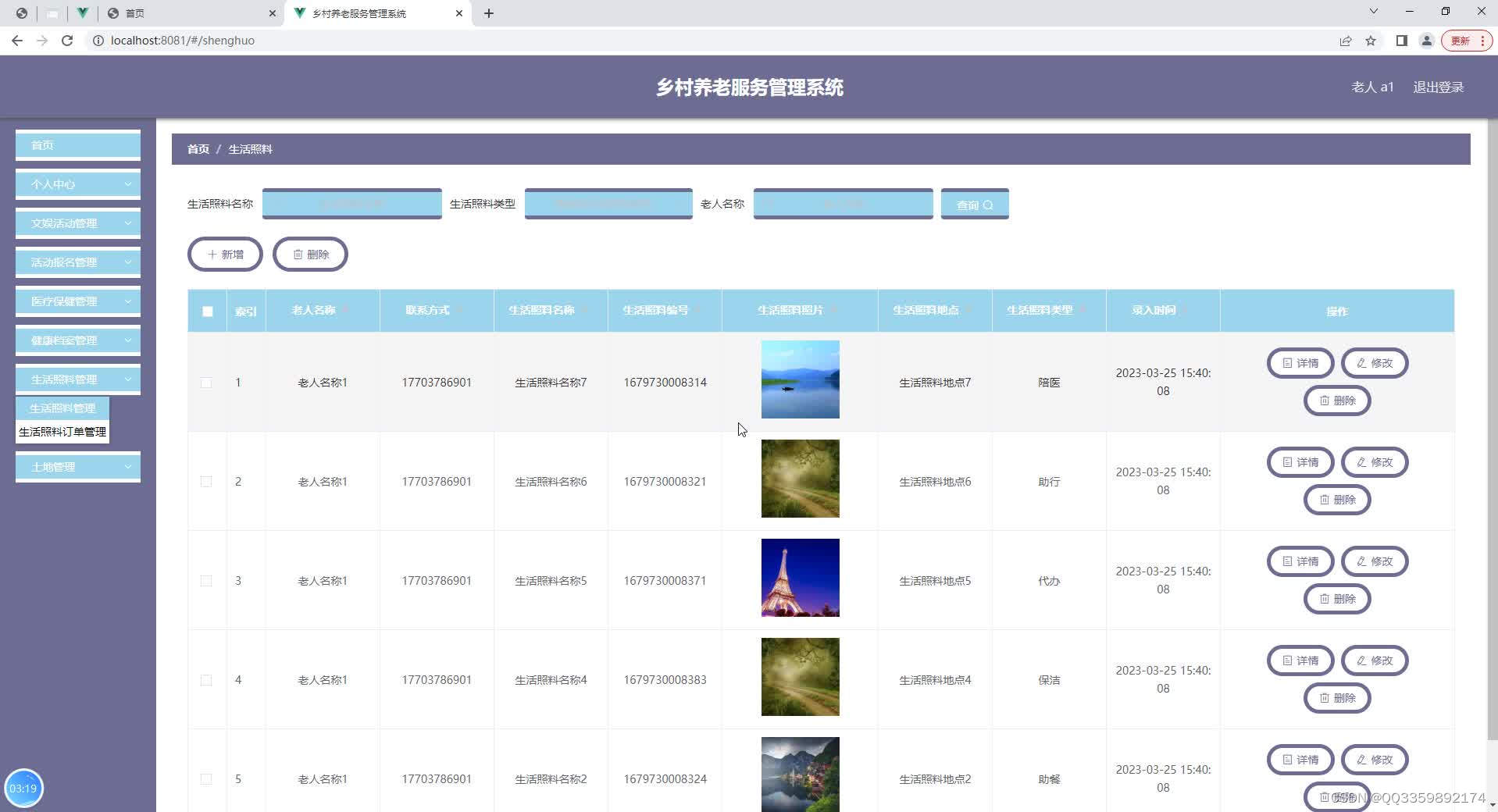Click 详情 for 生活照料名称4

(x=1300, y=661)
